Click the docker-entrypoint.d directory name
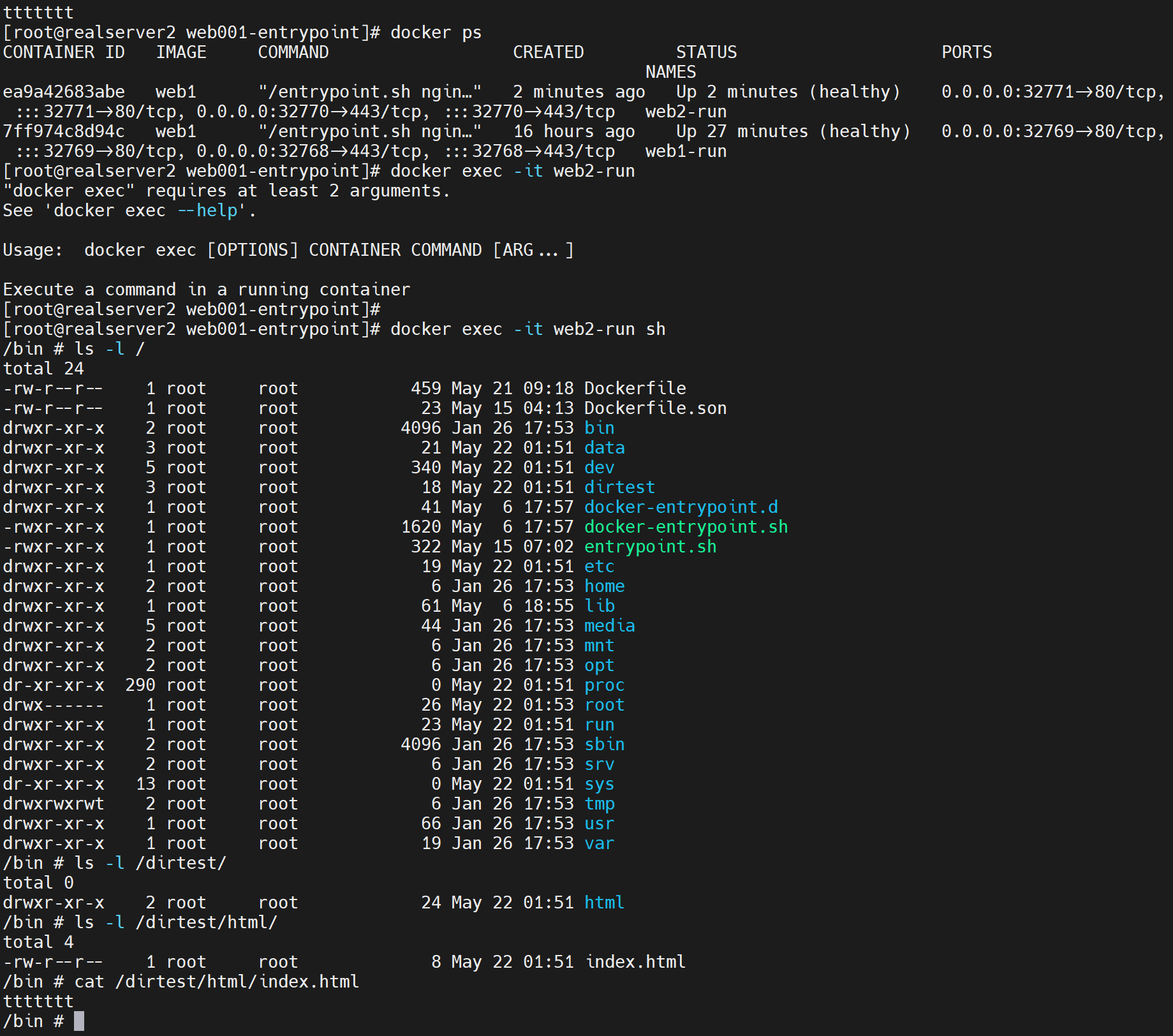This screenshot has height=1036, width=1173. point(681,507)
